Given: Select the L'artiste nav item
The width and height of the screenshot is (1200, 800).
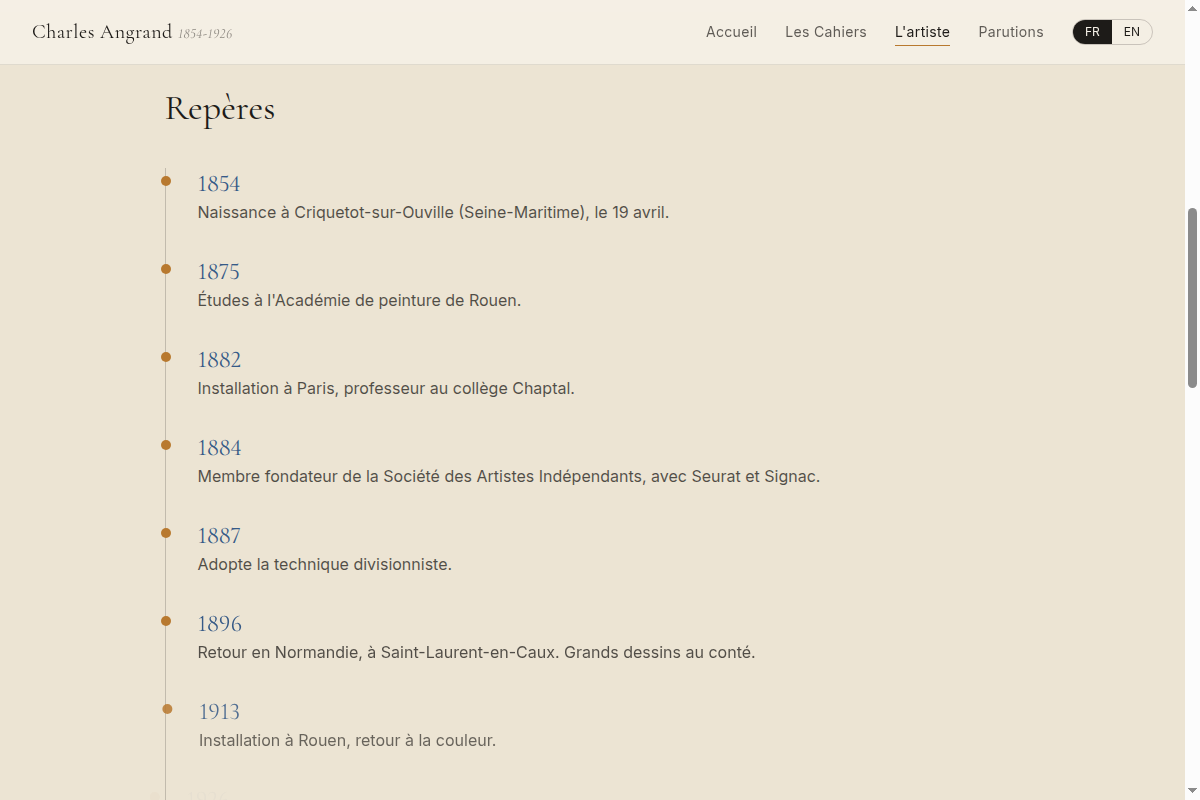Looking at the screenshot, I should tap(922, 32).
